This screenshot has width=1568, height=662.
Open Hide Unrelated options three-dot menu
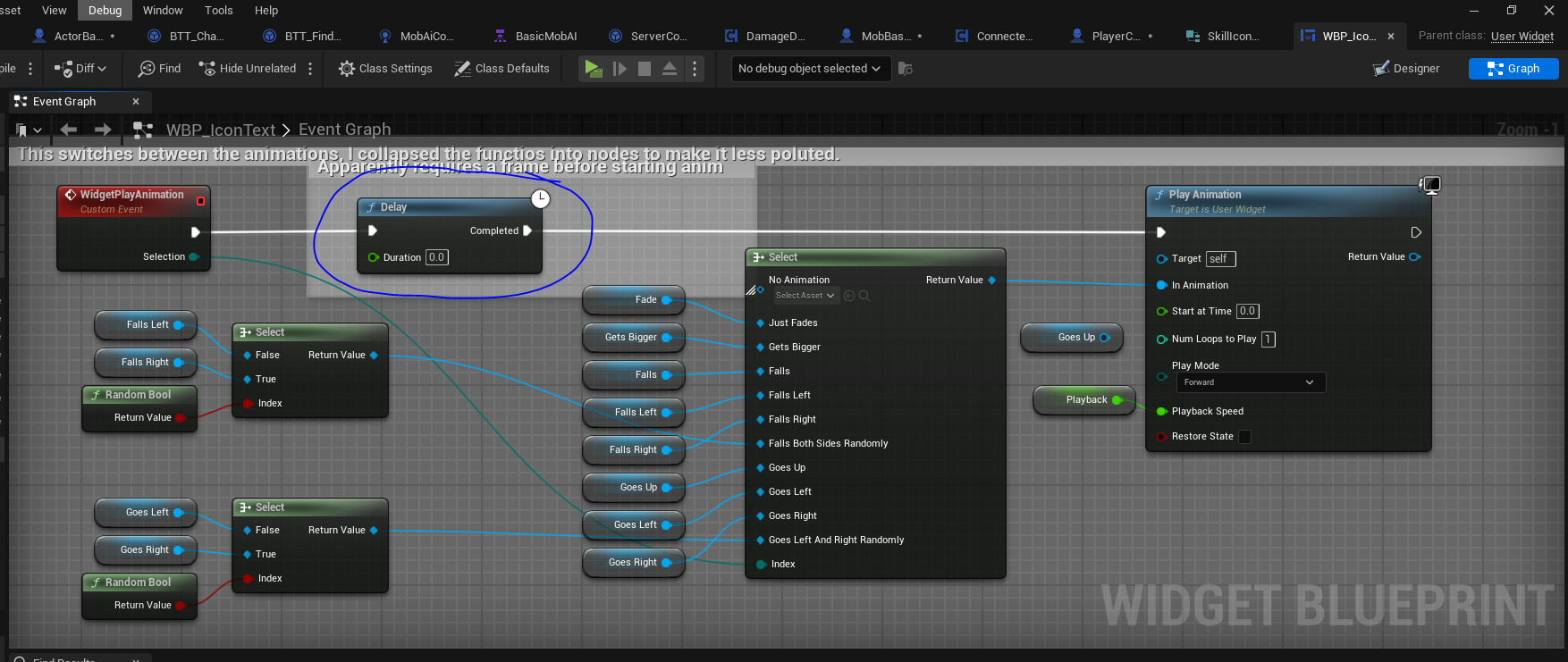[x=310, y=69]
